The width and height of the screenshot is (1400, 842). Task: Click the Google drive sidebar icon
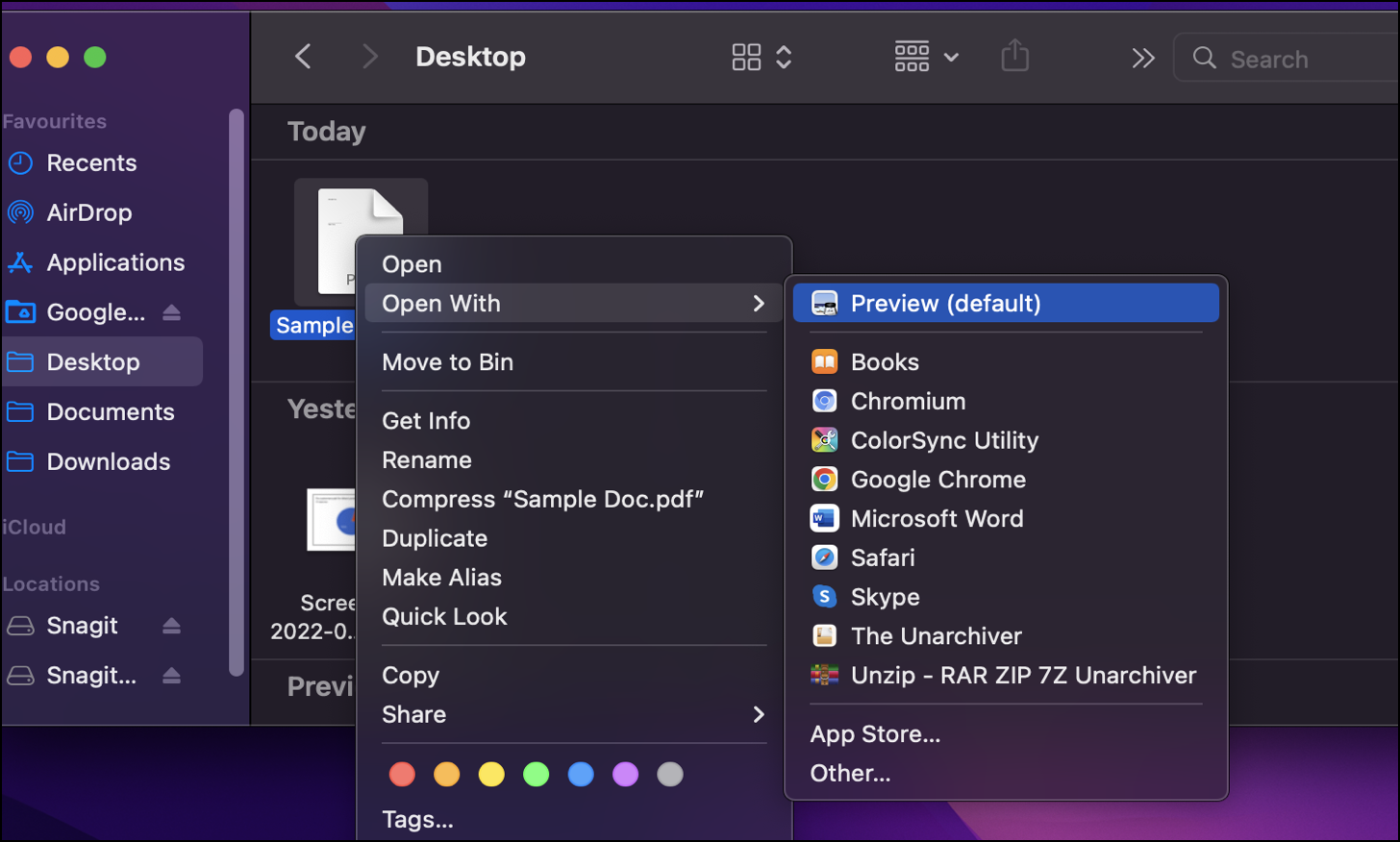20,312
